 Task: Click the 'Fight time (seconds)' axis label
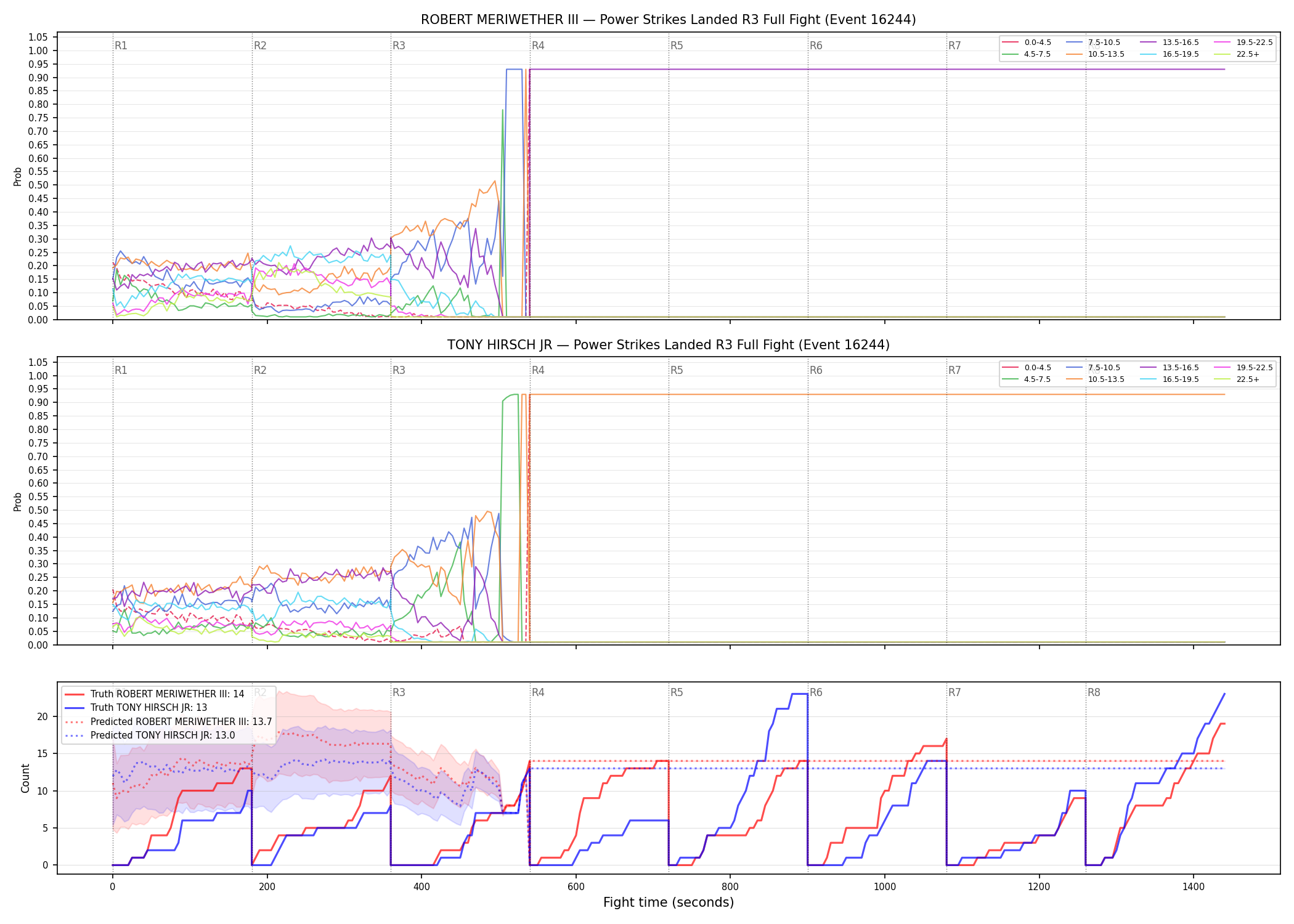click(x=669, y=902)
